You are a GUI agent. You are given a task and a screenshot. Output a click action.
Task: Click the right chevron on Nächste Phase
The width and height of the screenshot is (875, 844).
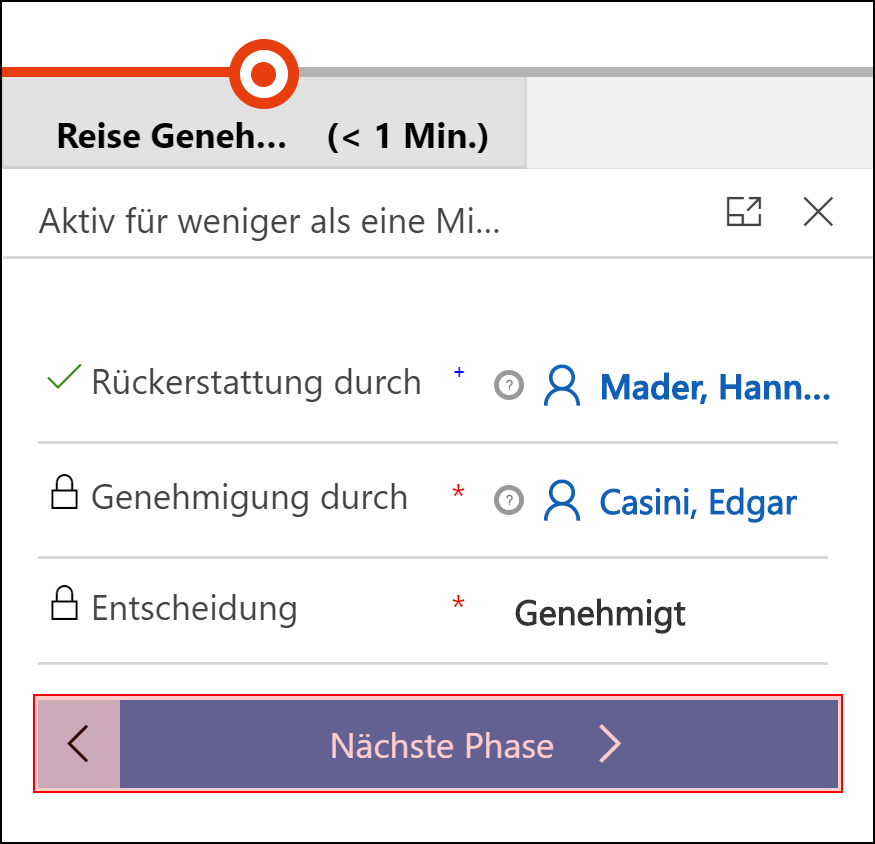pyautogui.click(x=609, y=744)
